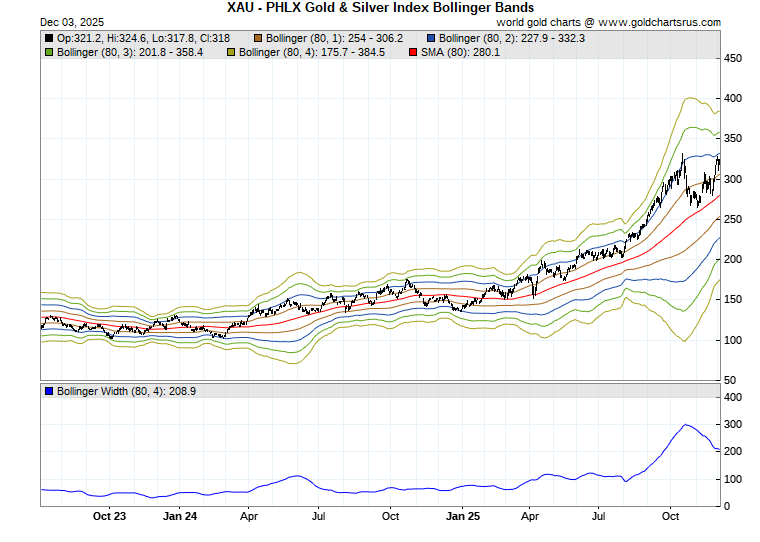Click the Jan 24 x-axis label
Image resolution: width=760 pixels, height=542 pixels.
click(x=180, y=517)
